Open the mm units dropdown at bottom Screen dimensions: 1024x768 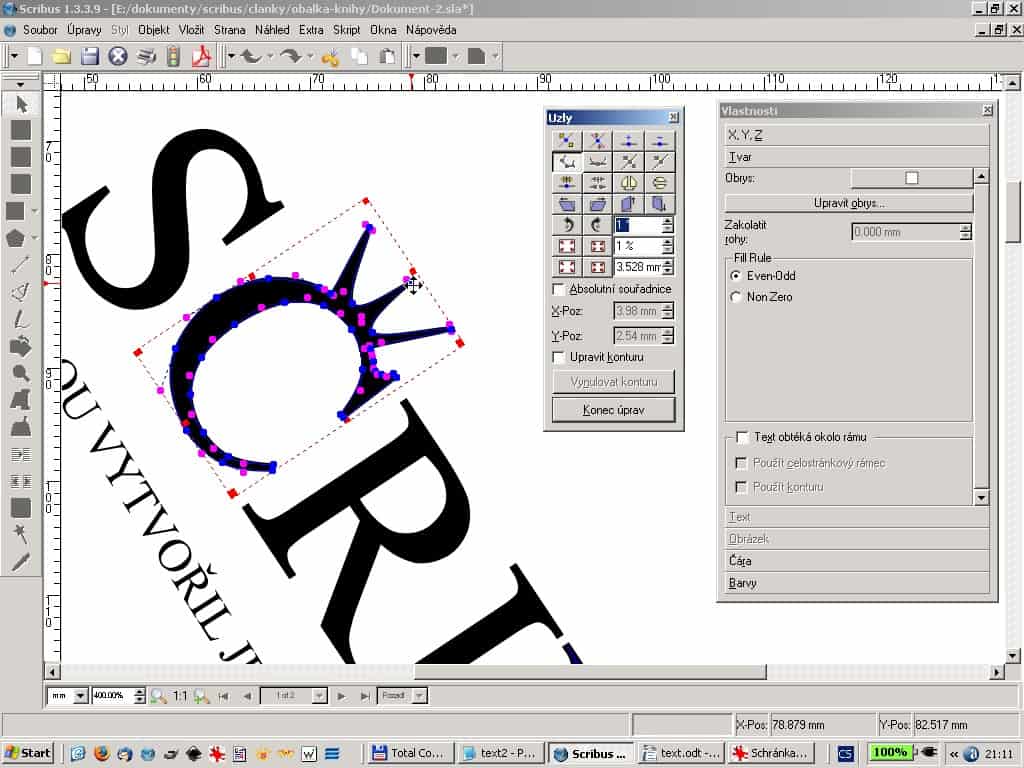point(80,696)
